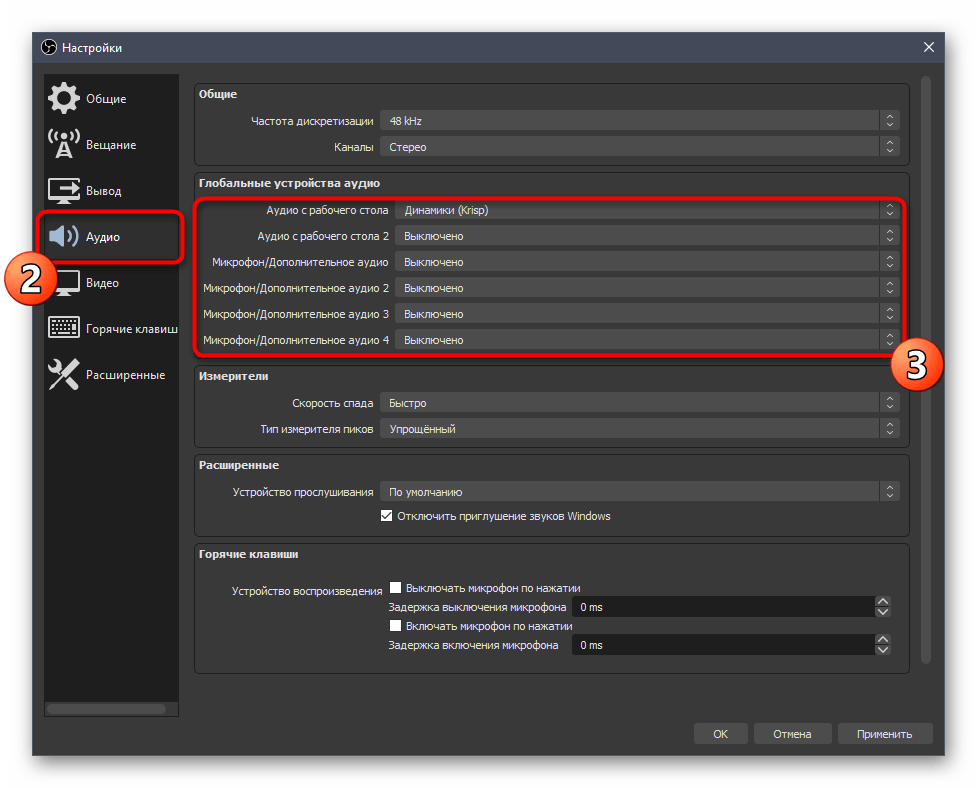Enable Выключать микрофон по нажатии checkbox
The height and width of the screenshot is (788, 977).
coord(396,588)
